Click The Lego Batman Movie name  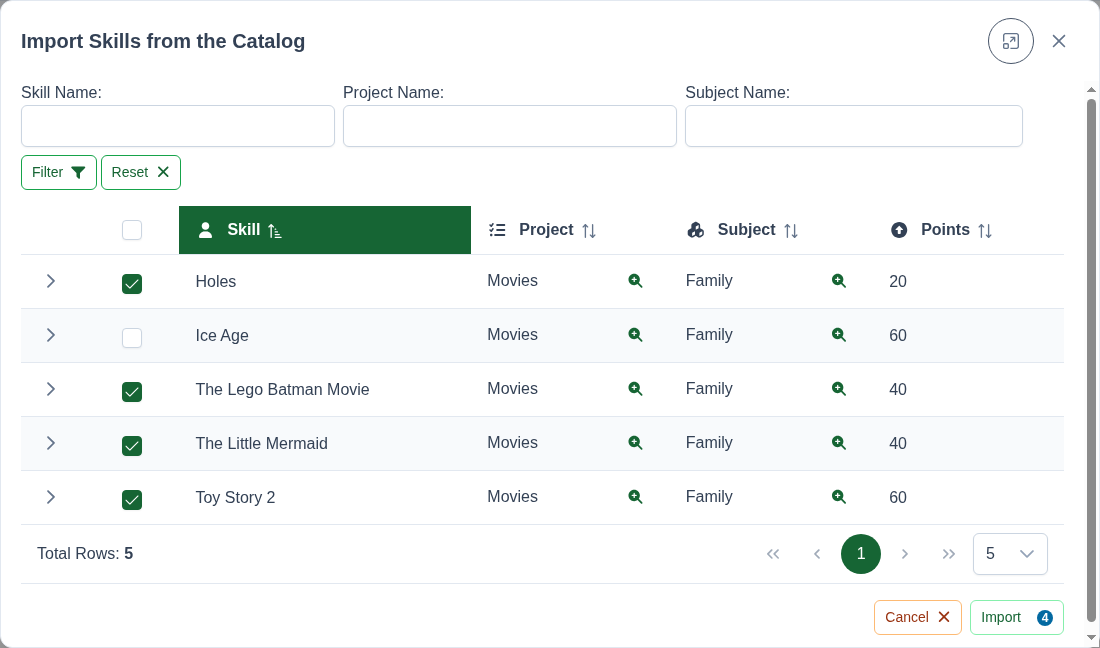[282, 390]
